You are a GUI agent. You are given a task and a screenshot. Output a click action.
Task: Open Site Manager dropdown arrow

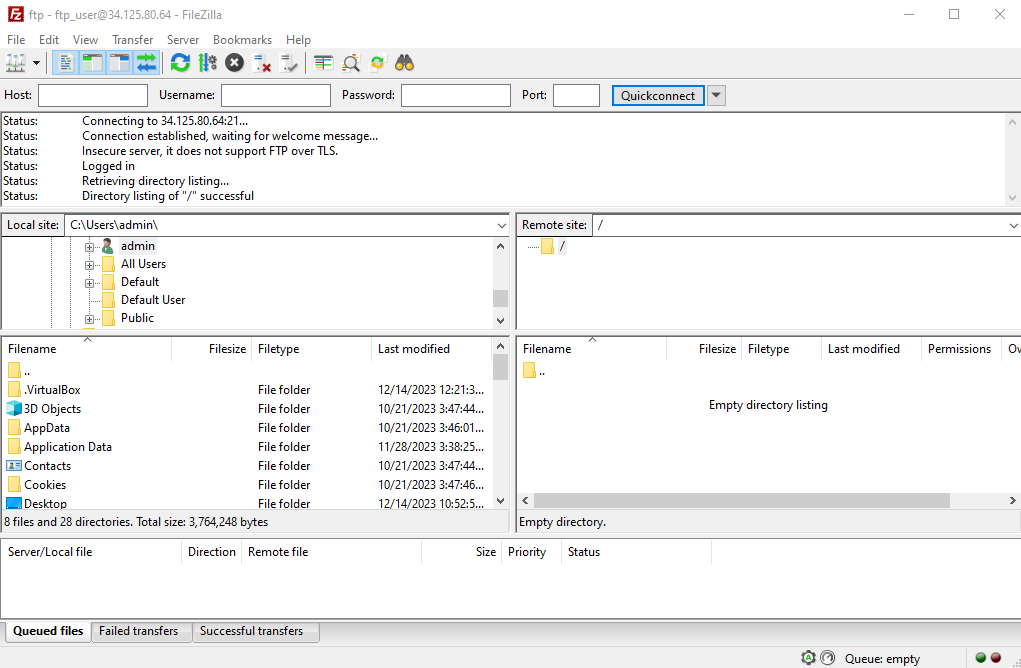pos(36,63)
